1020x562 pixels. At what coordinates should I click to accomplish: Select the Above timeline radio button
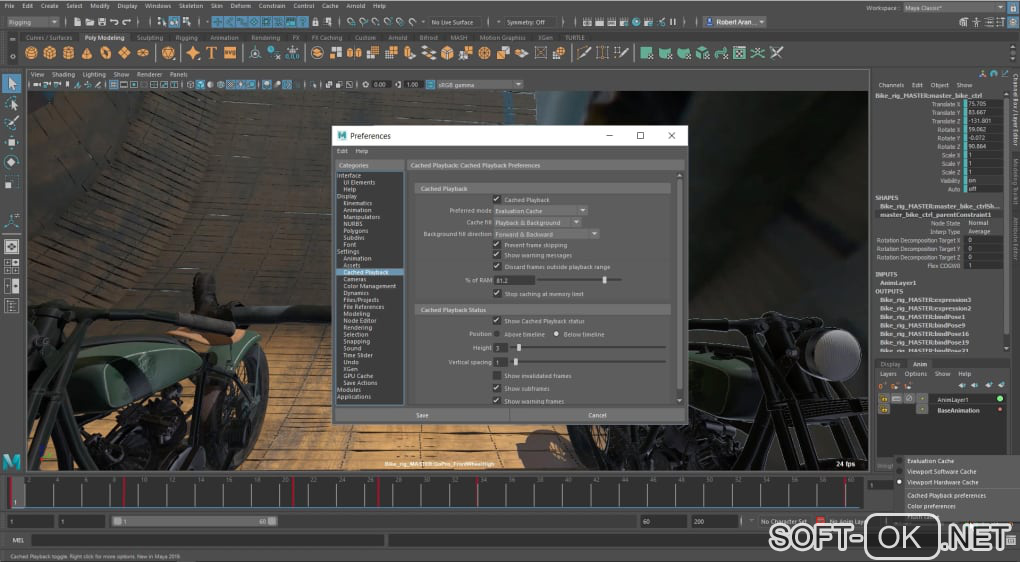(498, 334)
